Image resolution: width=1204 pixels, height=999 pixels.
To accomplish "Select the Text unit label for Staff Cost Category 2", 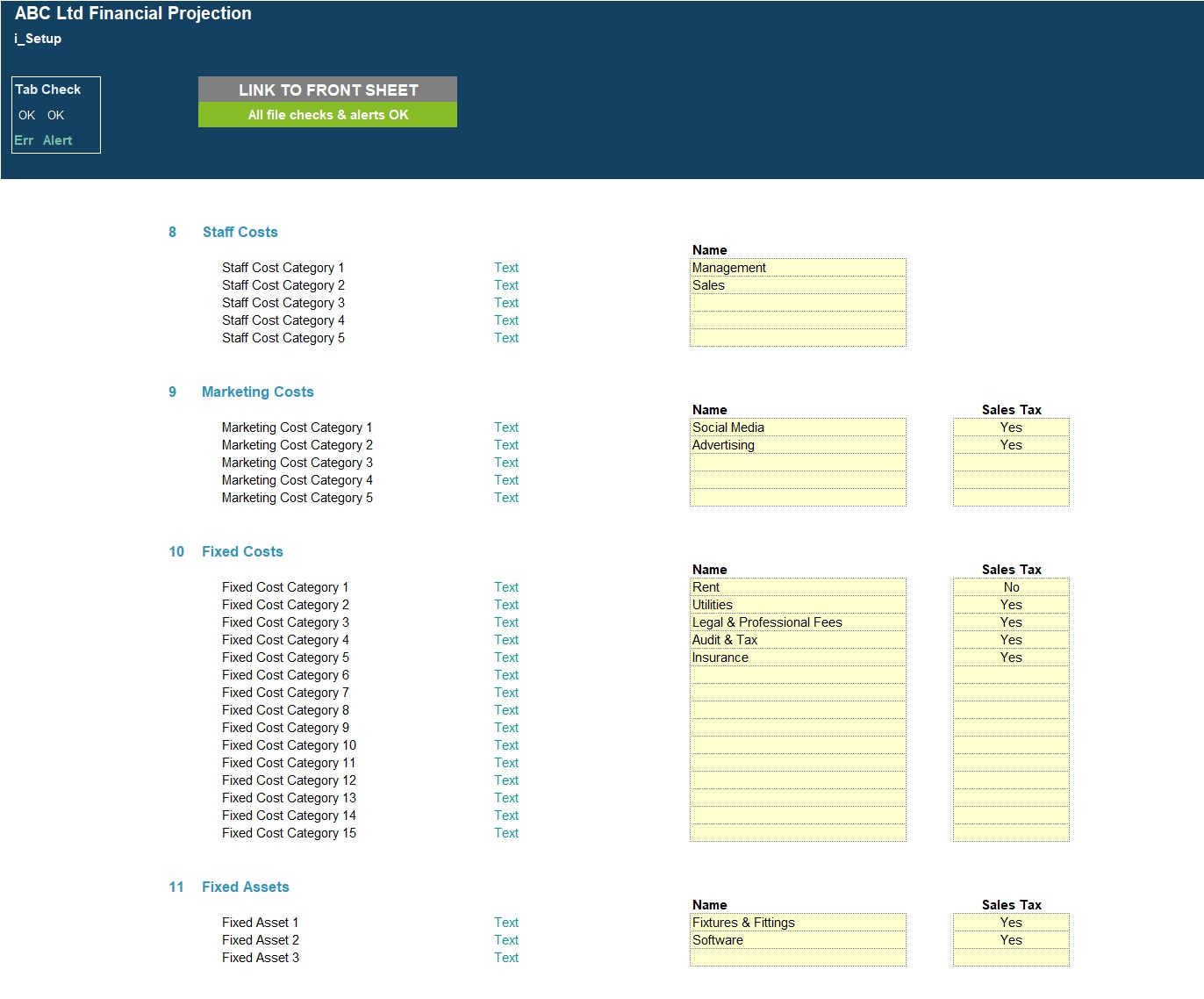I will (506, 285).
